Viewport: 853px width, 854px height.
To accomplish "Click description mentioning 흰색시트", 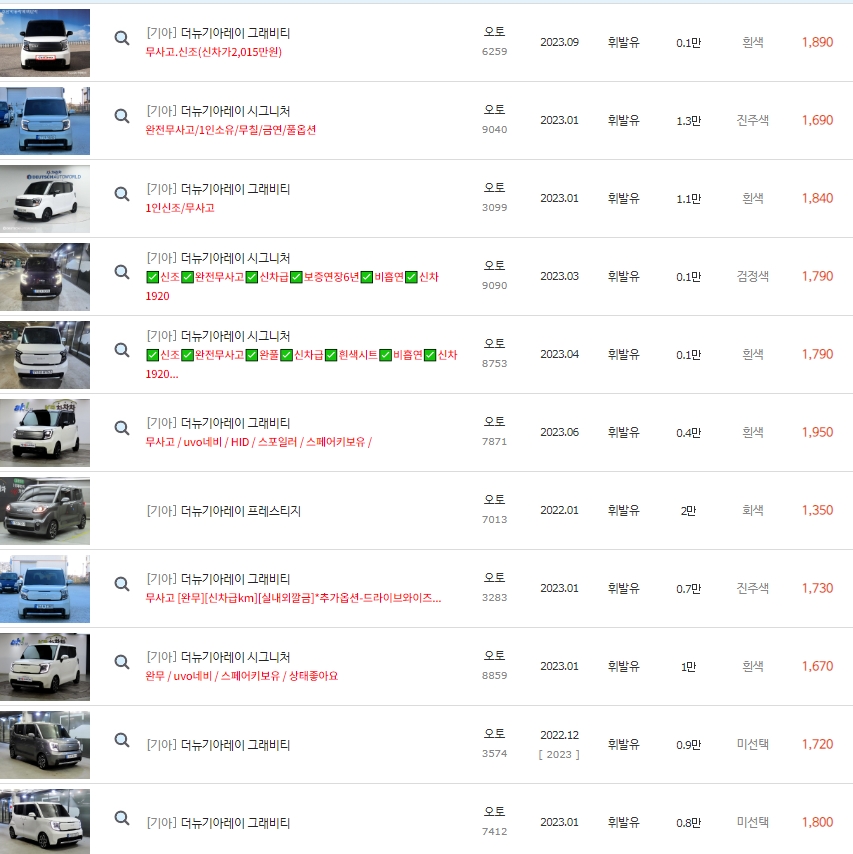I will point(301,364).
